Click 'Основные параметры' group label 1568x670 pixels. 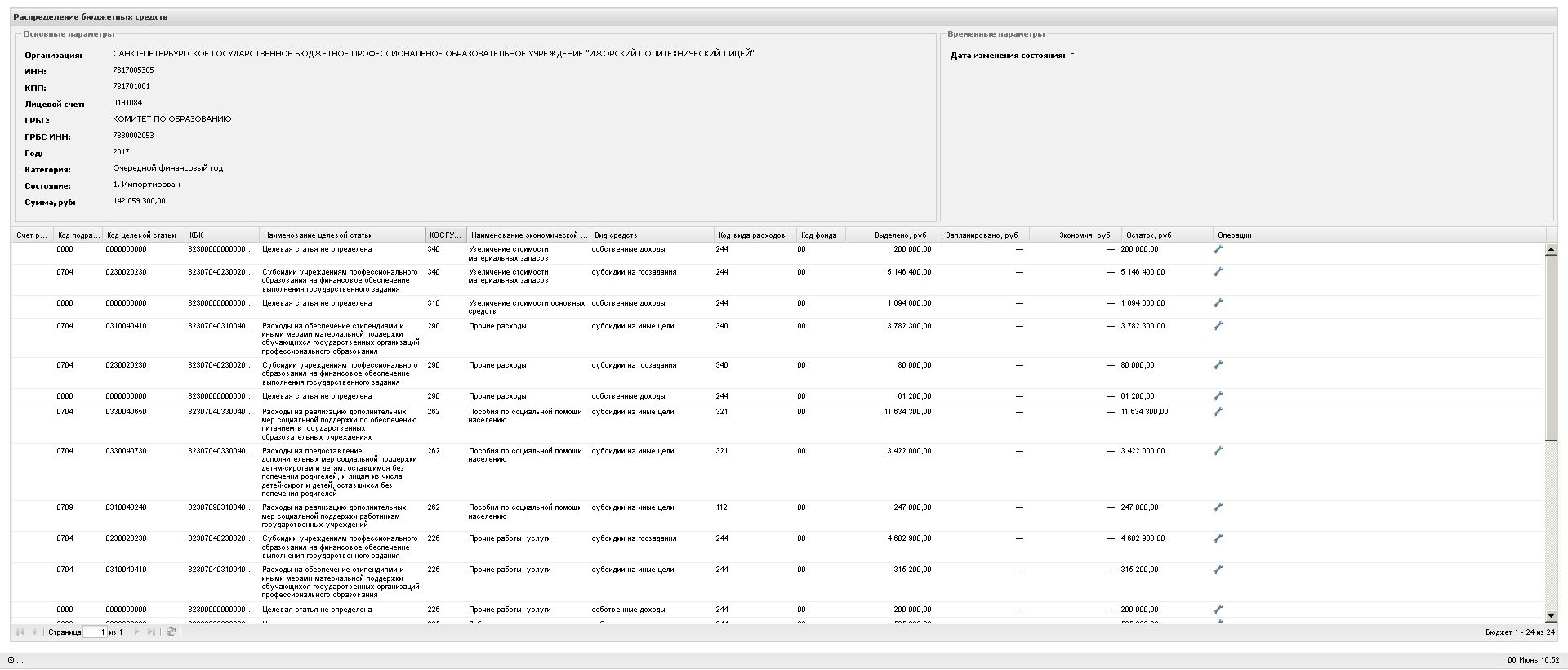pyautogui.click(x=69, y=34)
